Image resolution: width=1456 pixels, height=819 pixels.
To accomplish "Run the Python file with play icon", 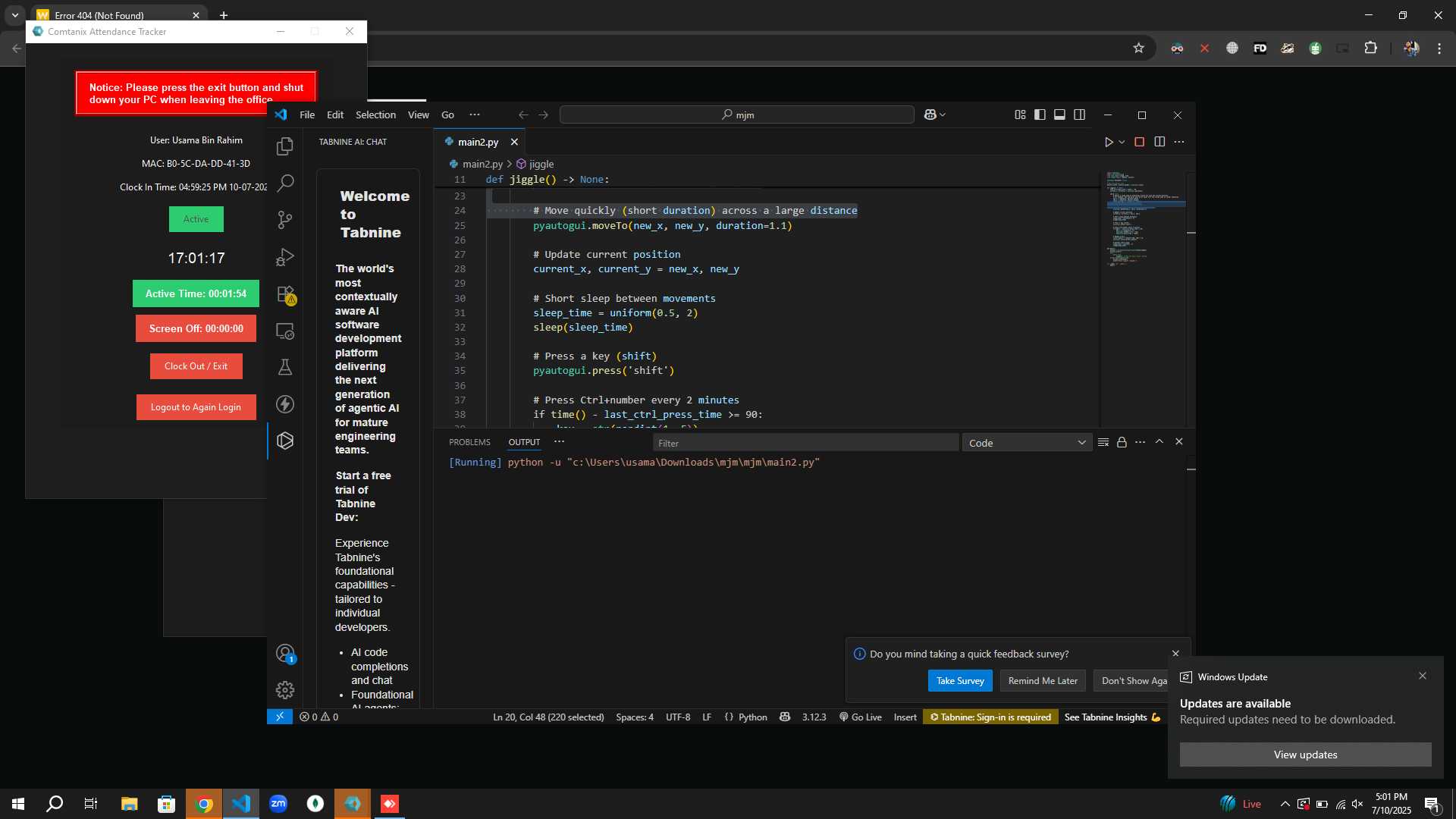I will pyautogui.click(x=1109, y=142).
